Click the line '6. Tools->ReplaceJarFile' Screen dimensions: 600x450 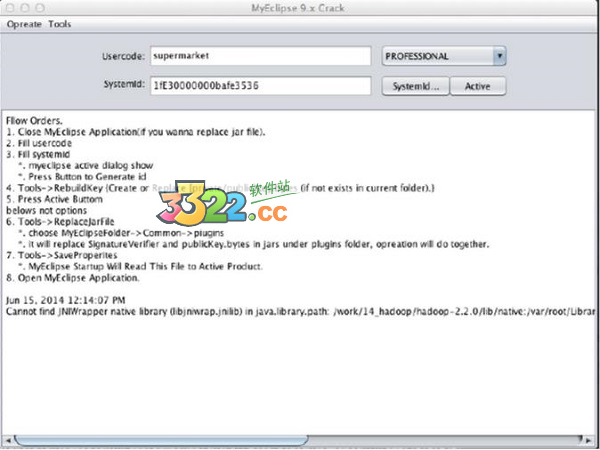coord(60,222)
